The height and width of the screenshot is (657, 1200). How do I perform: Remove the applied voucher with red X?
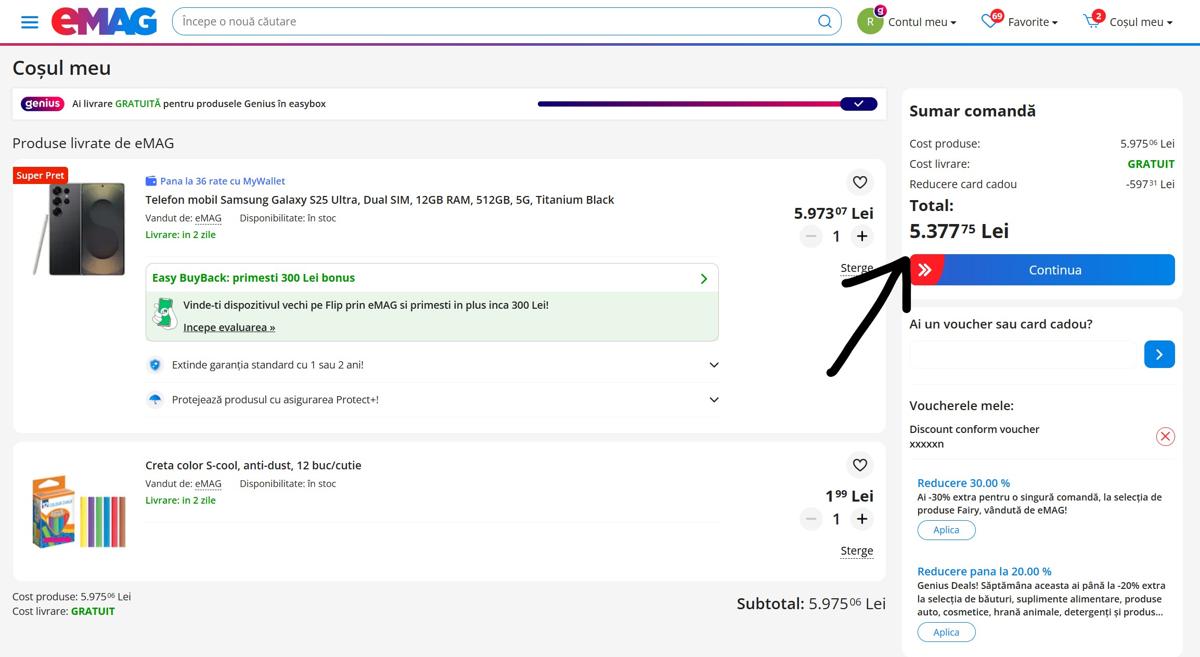[x=1165, y=436]
